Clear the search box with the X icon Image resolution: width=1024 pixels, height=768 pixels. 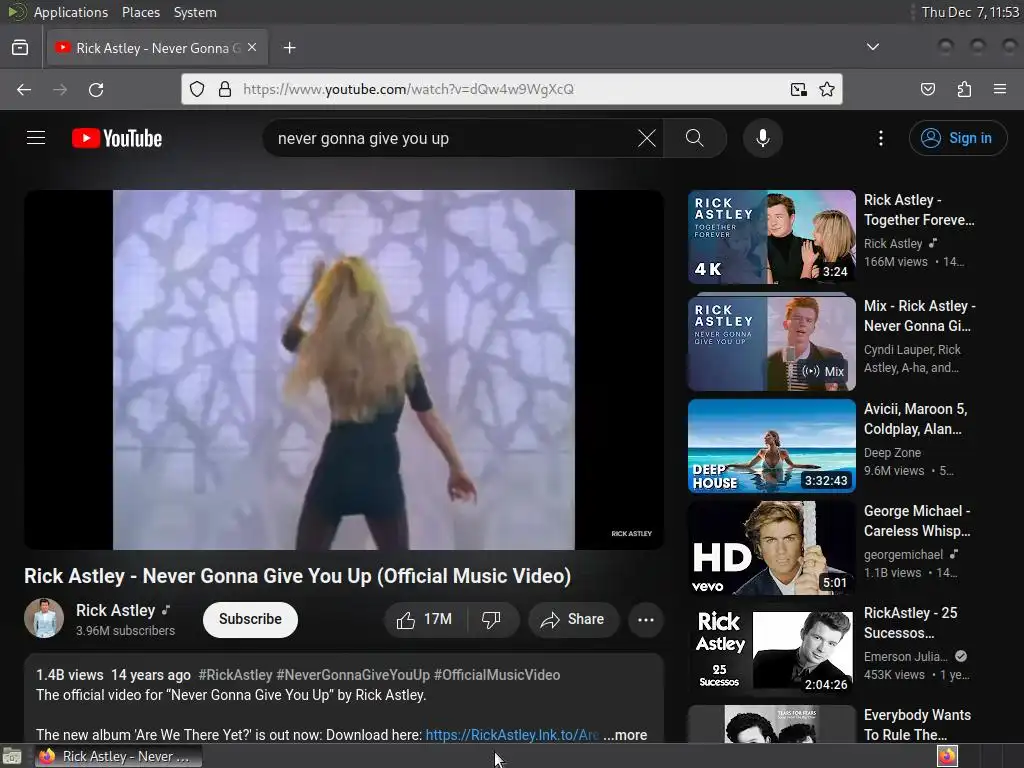(x=647, y=138)
